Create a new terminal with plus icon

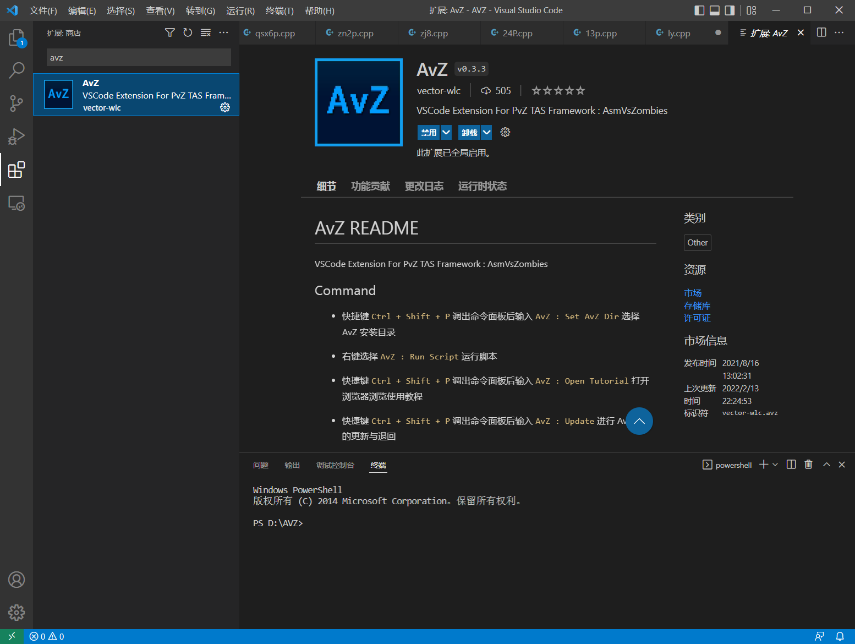[763, 465]
